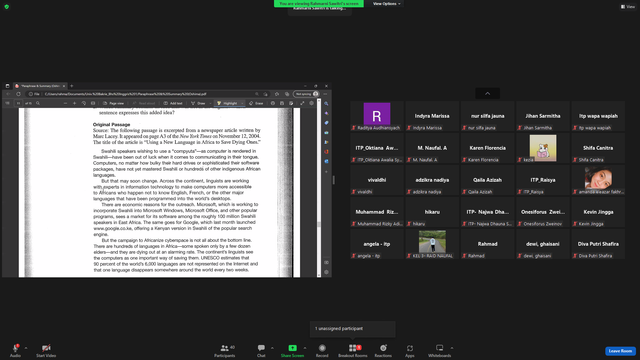
Task: Click the PDF zoom in plus icon
Action: 74,103
